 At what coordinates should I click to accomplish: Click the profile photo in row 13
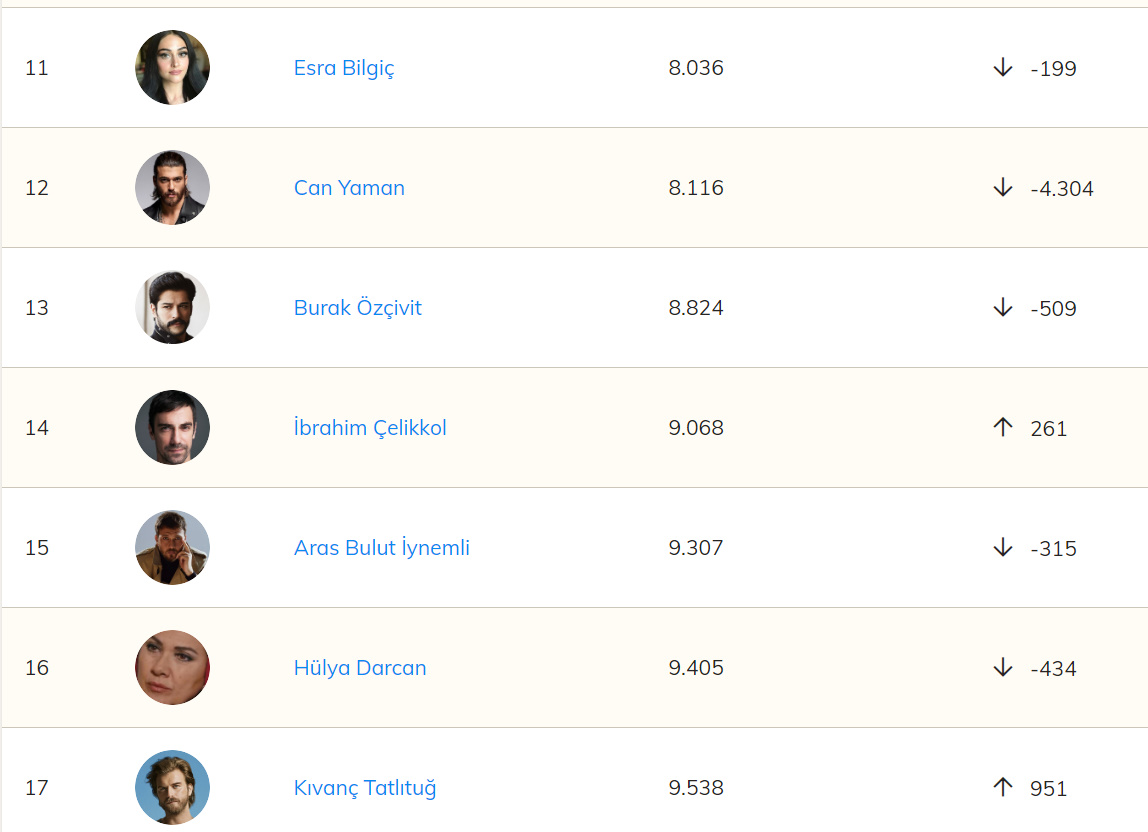point(172,308)
